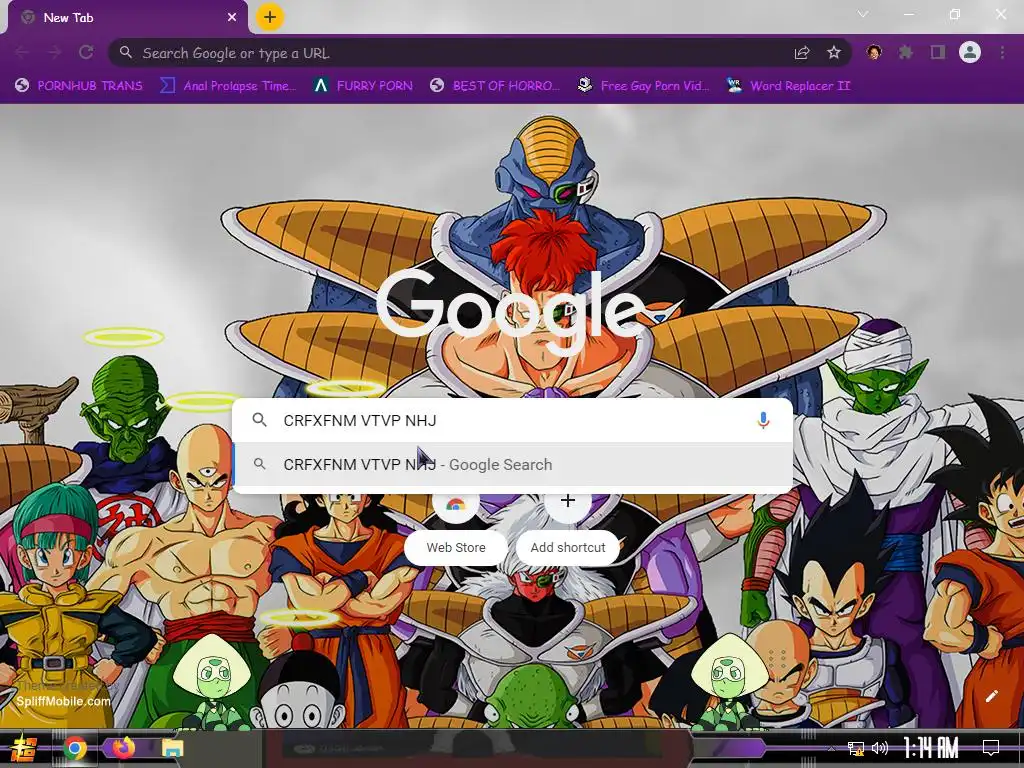Viewport: 1024px width, 768px height.
Task: Open the Chrome profile avatar
Action: tap(970, 52)
